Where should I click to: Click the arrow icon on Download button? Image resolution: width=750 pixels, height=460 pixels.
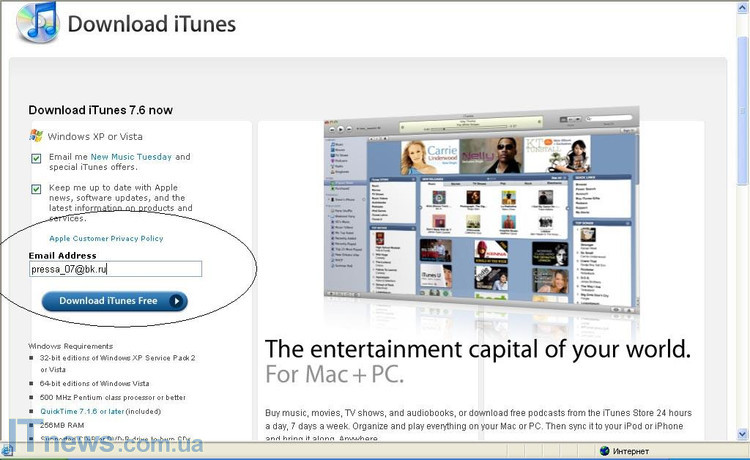point(176,301)
